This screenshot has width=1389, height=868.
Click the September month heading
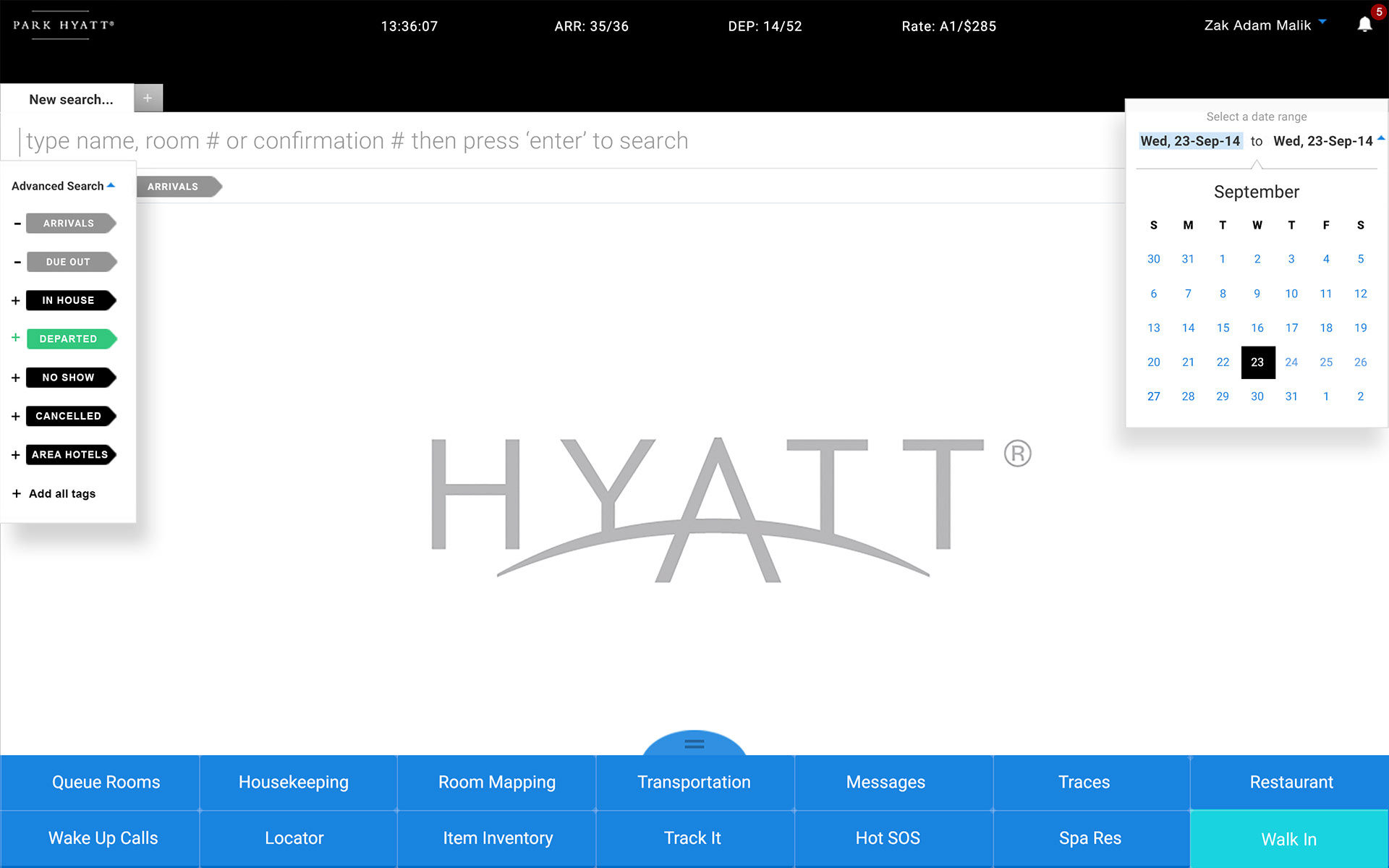tap(1257, 192)
